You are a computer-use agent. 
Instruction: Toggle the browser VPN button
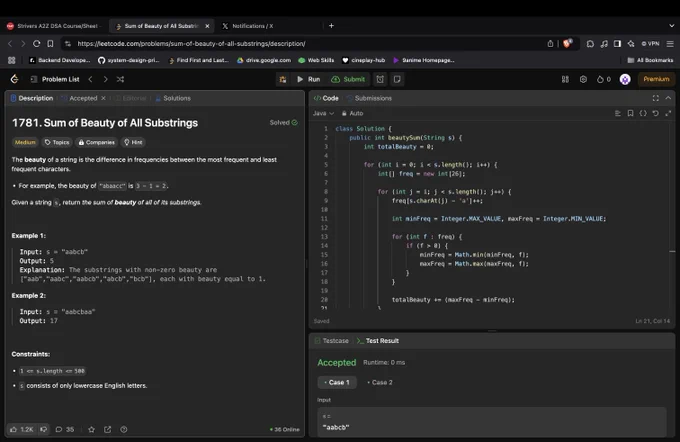(x=650, y=44)
